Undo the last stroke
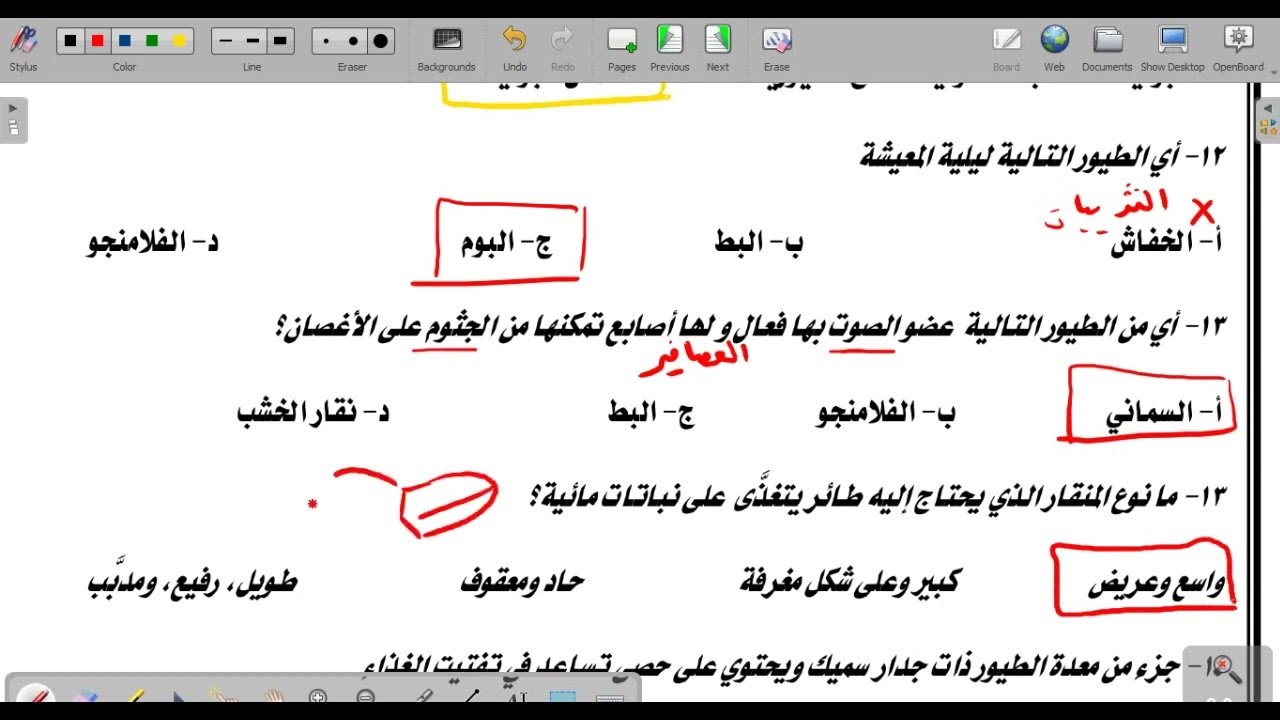Screen dimensions: 1280x720 tap(514, 48)
